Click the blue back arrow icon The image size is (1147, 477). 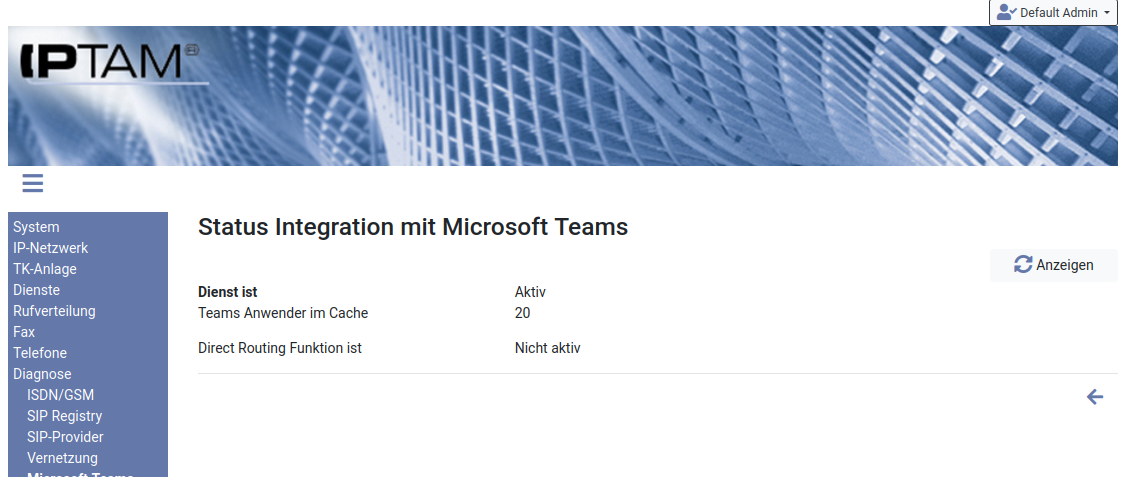coord(1095,397)
